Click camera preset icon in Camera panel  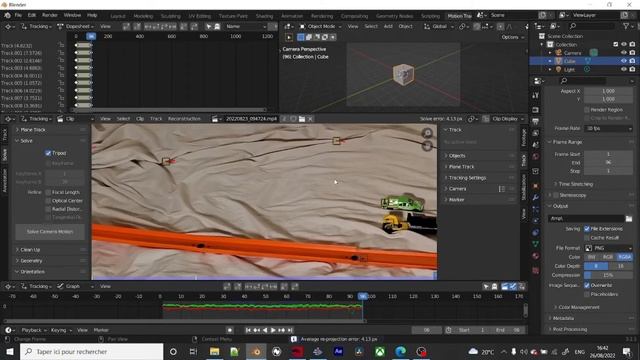click(502, 189)
